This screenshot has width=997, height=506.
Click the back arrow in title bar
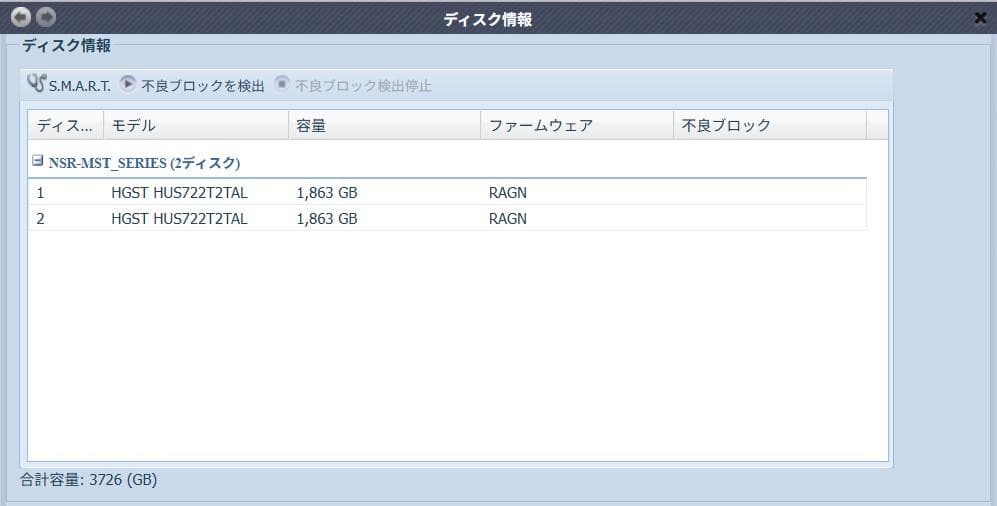(x=21, y=17)
